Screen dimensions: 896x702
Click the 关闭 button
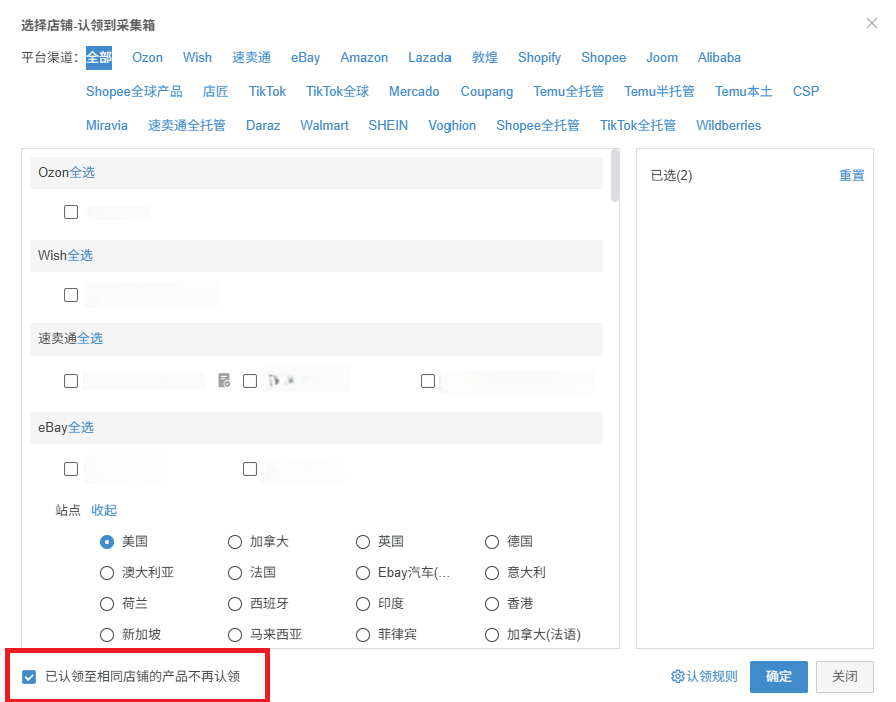[845, 677]
